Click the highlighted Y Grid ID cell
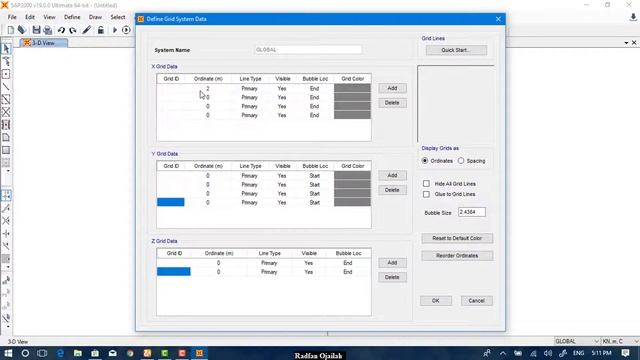 pos(171,202)
